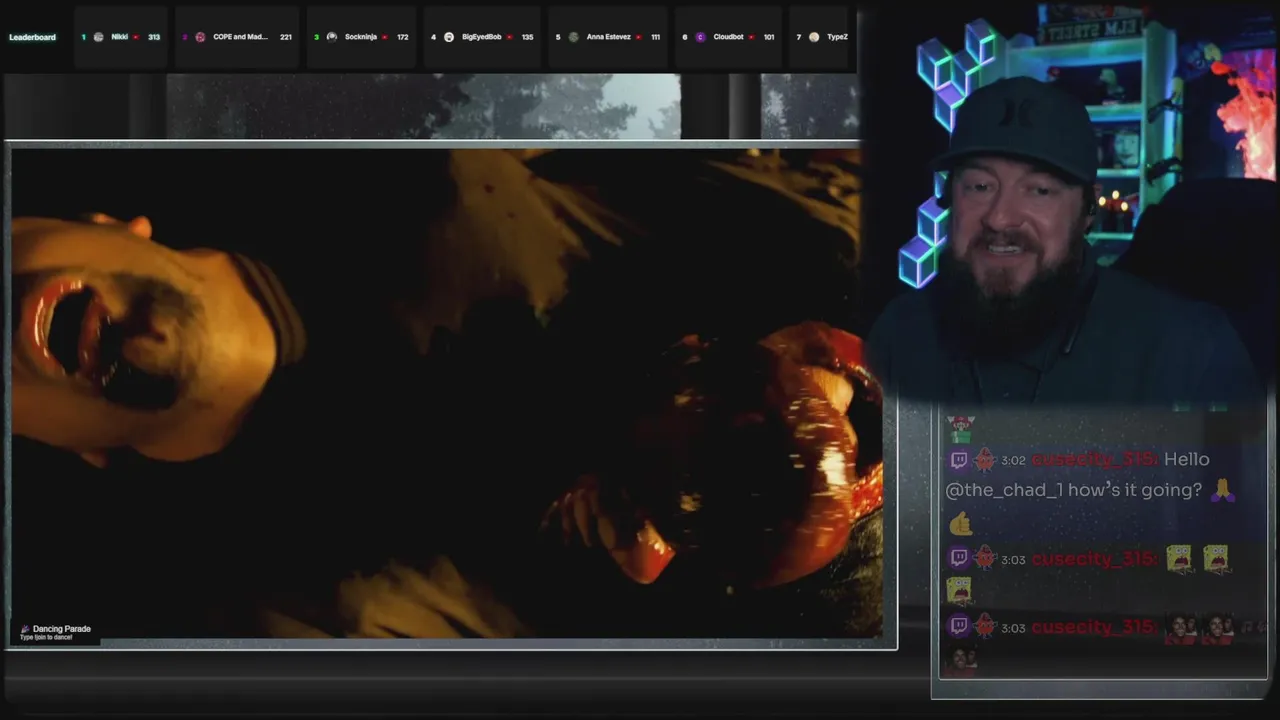Click Sockninja's avatar icon
The height and width of the screenshot is (720, 1280).
click(x=332, y=37)
